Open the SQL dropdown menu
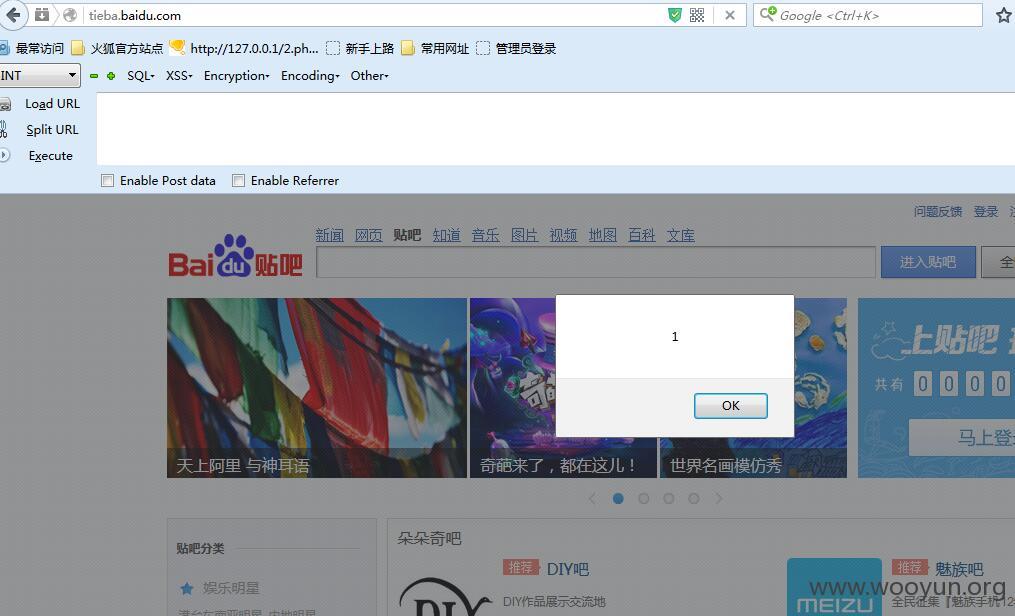 [140, 76]
